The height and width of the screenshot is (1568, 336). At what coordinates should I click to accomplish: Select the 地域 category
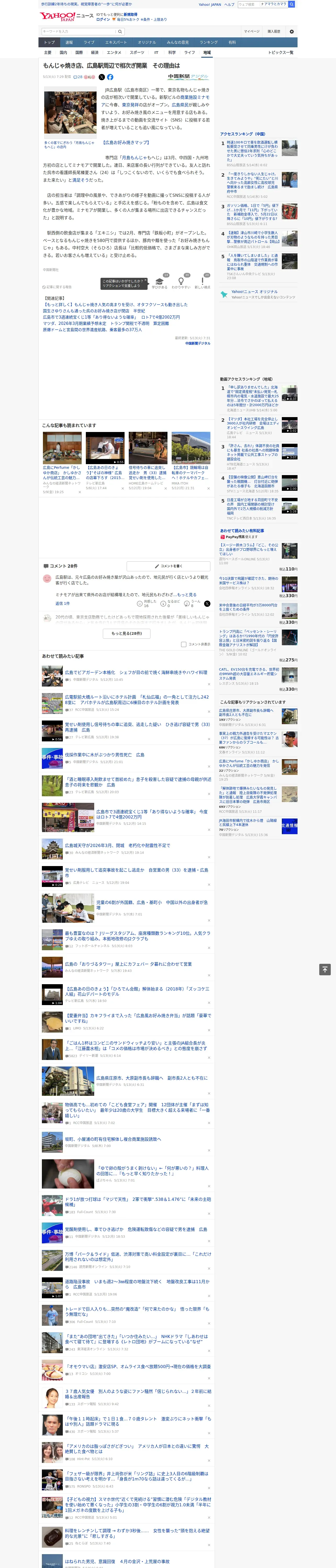[207, 52]
